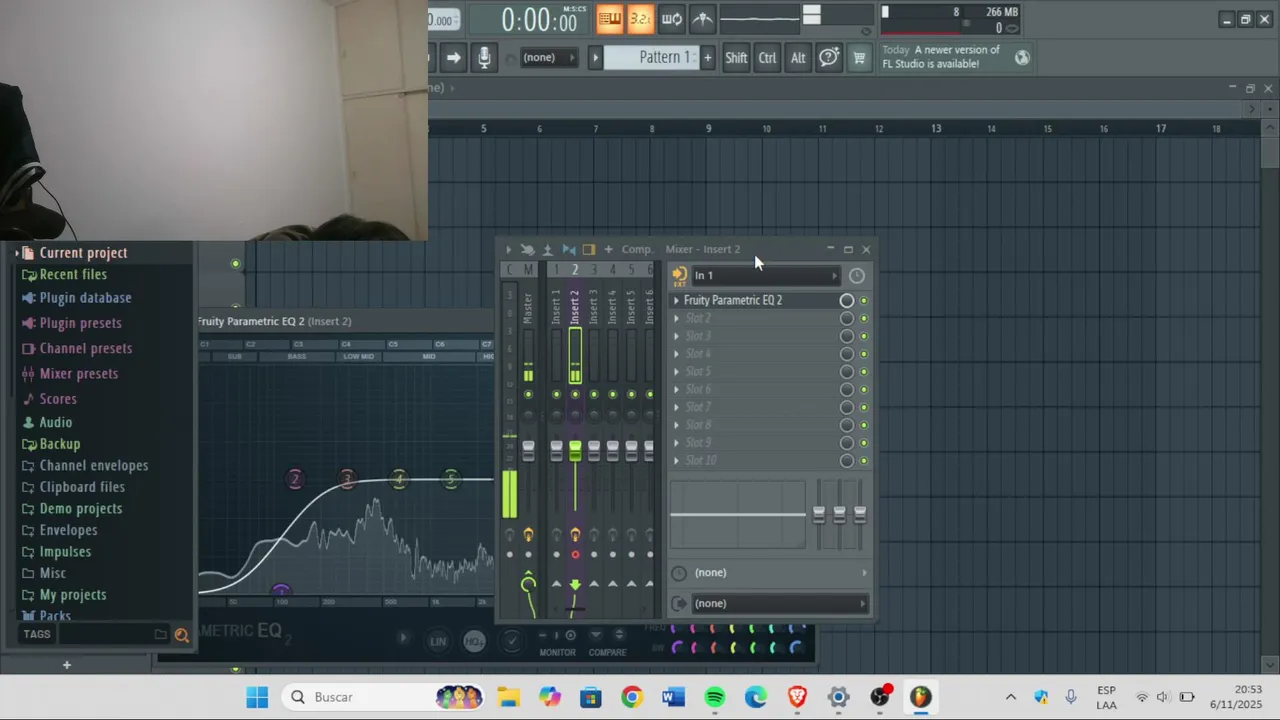Toggle the Slot 6 enable LED
The height and width of the screenshot is (720, 1280).
click(864, 389)
